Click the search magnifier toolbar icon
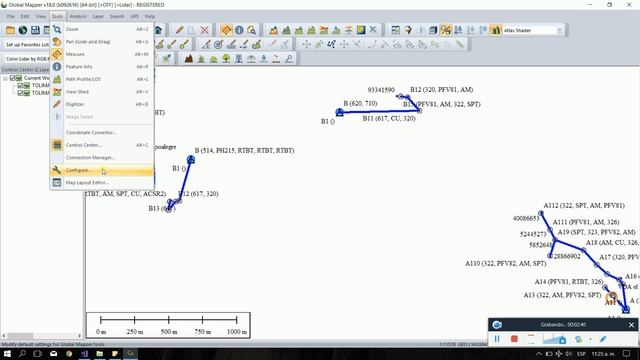The image size is (640, 360). pyautogui.click(x=251, y=30)
